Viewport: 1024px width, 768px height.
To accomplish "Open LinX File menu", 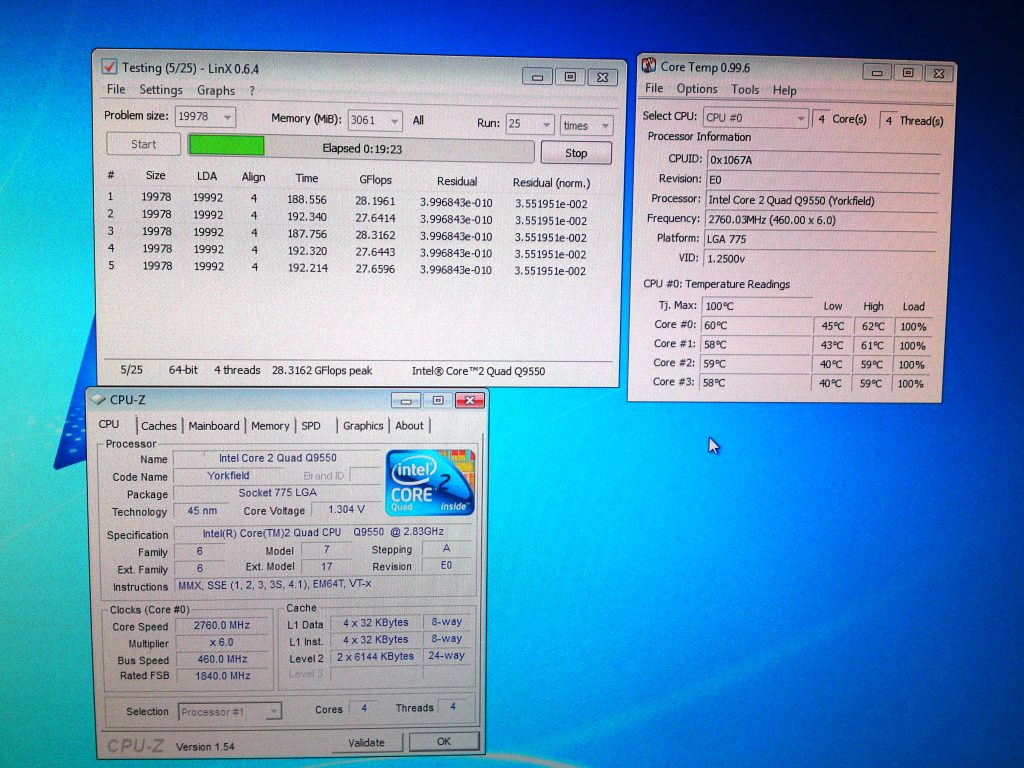I will coord(116,89).
